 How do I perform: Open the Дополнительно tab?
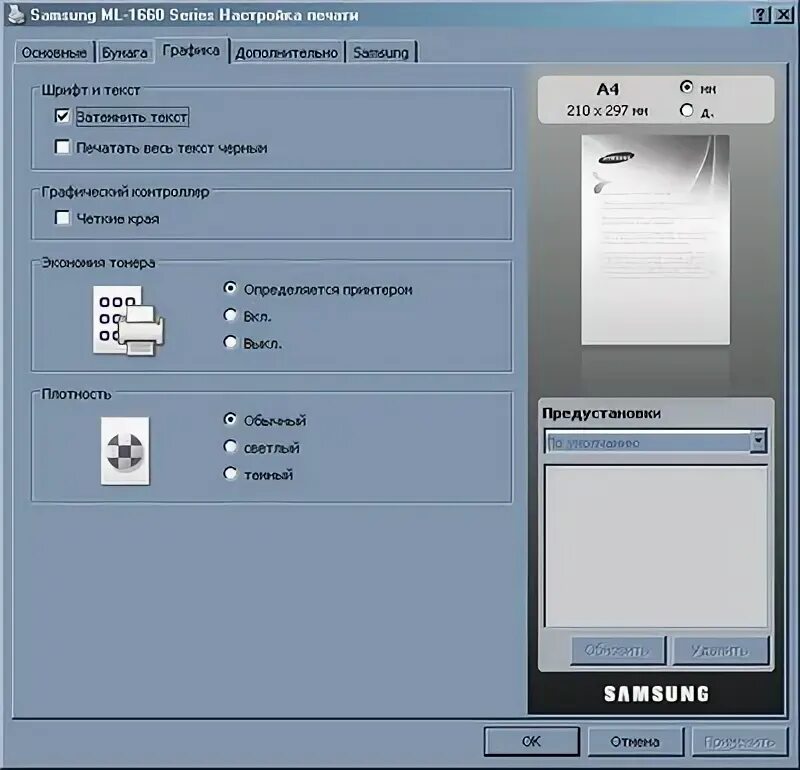point(286,52)
